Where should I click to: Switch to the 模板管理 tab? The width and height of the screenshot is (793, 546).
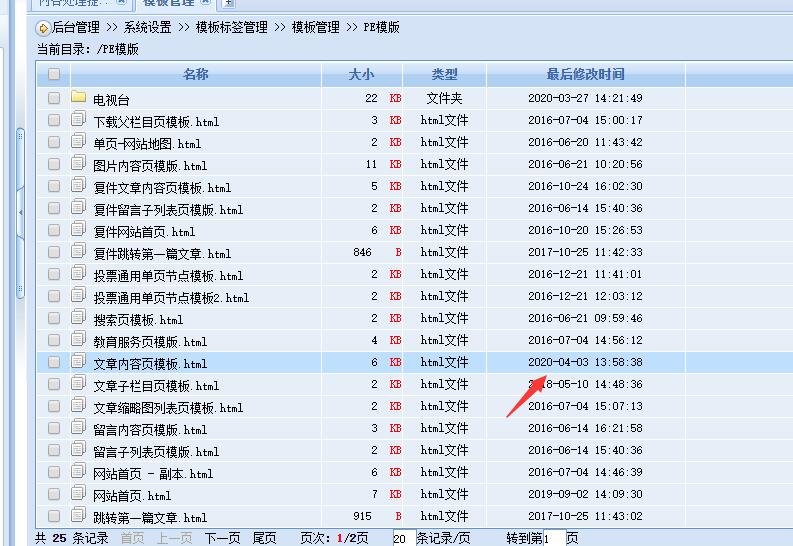[168, 3]
